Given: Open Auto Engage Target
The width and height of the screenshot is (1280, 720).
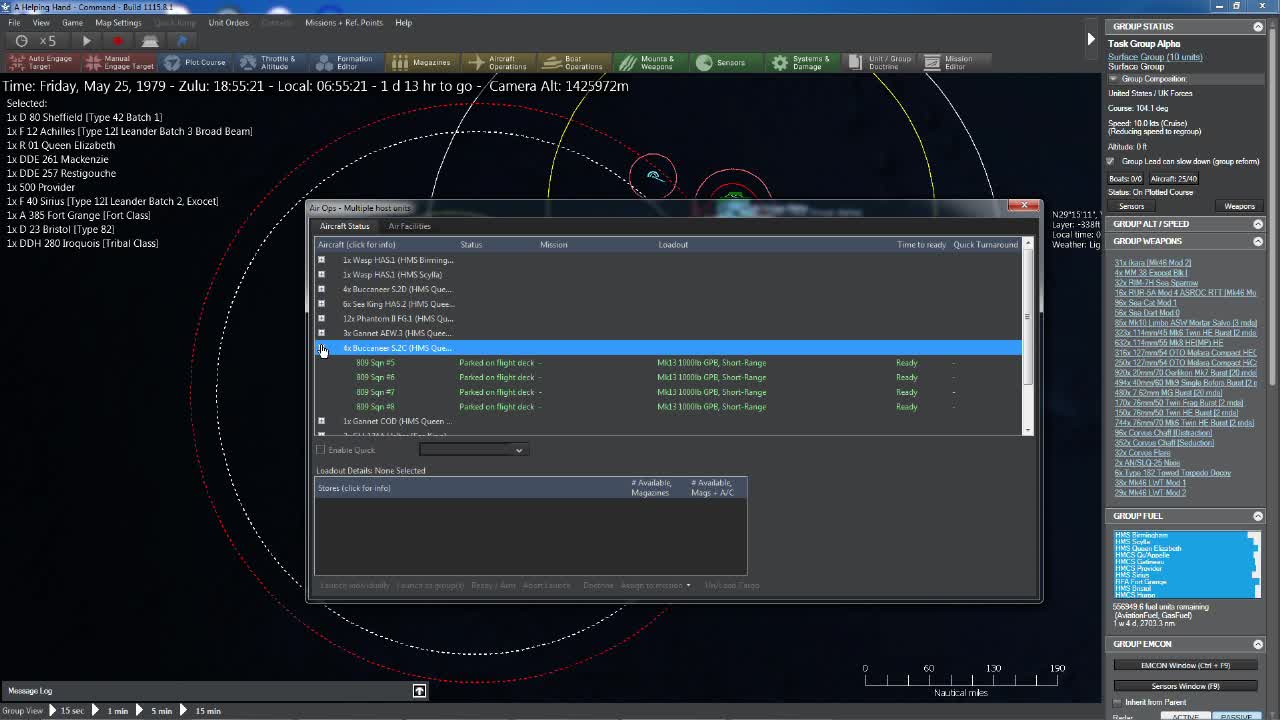Looking at the screenshot, I should pos(40,62).
